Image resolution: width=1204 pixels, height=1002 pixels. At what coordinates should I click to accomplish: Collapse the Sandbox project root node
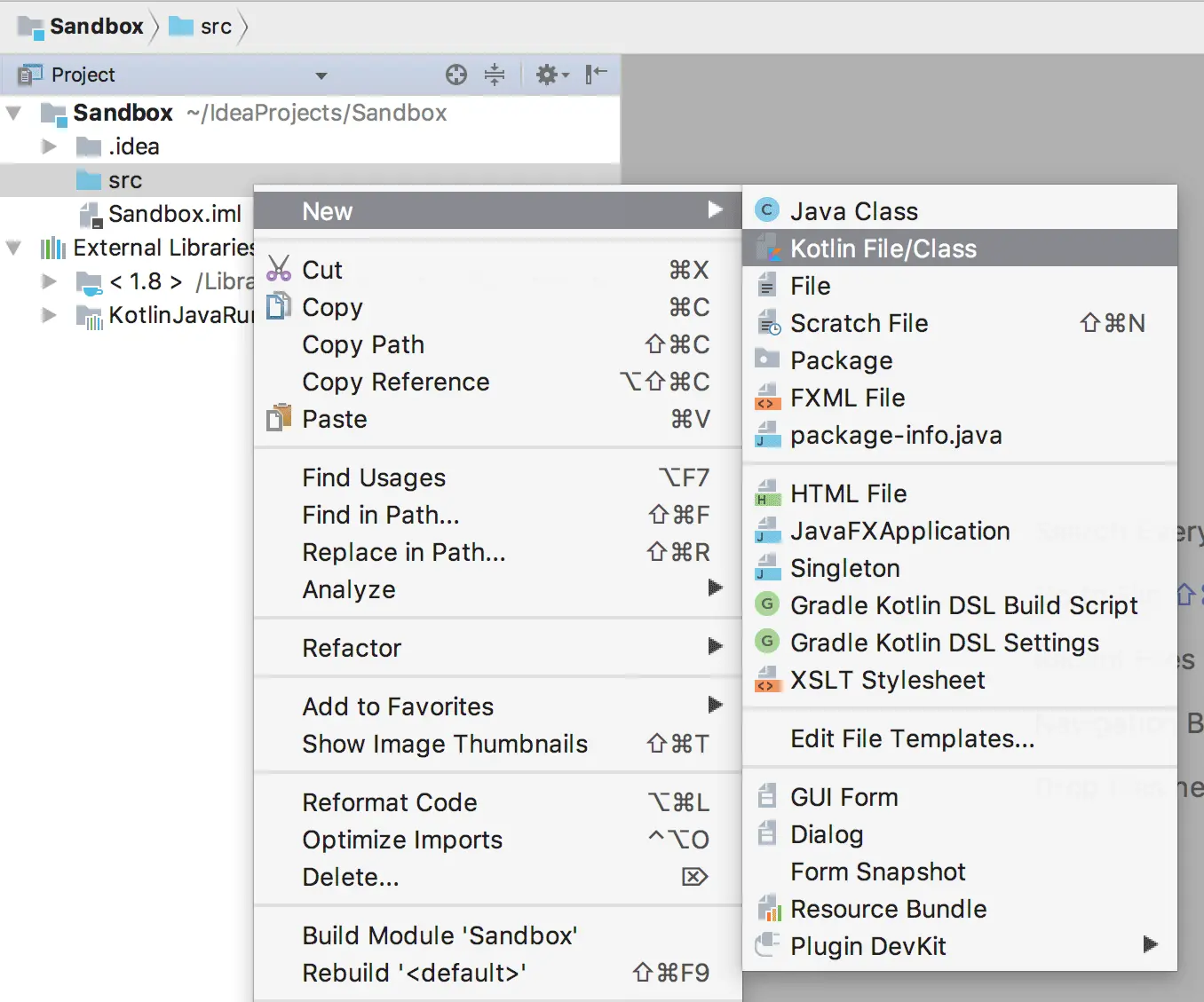(14, 114)
